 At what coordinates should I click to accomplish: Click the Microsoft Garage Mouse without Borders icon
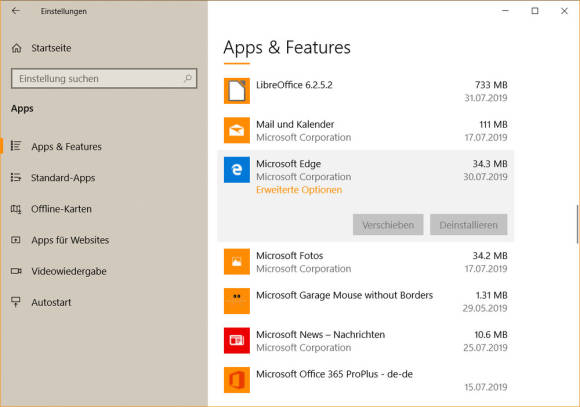pyautogui.click(x=237, y=301)
